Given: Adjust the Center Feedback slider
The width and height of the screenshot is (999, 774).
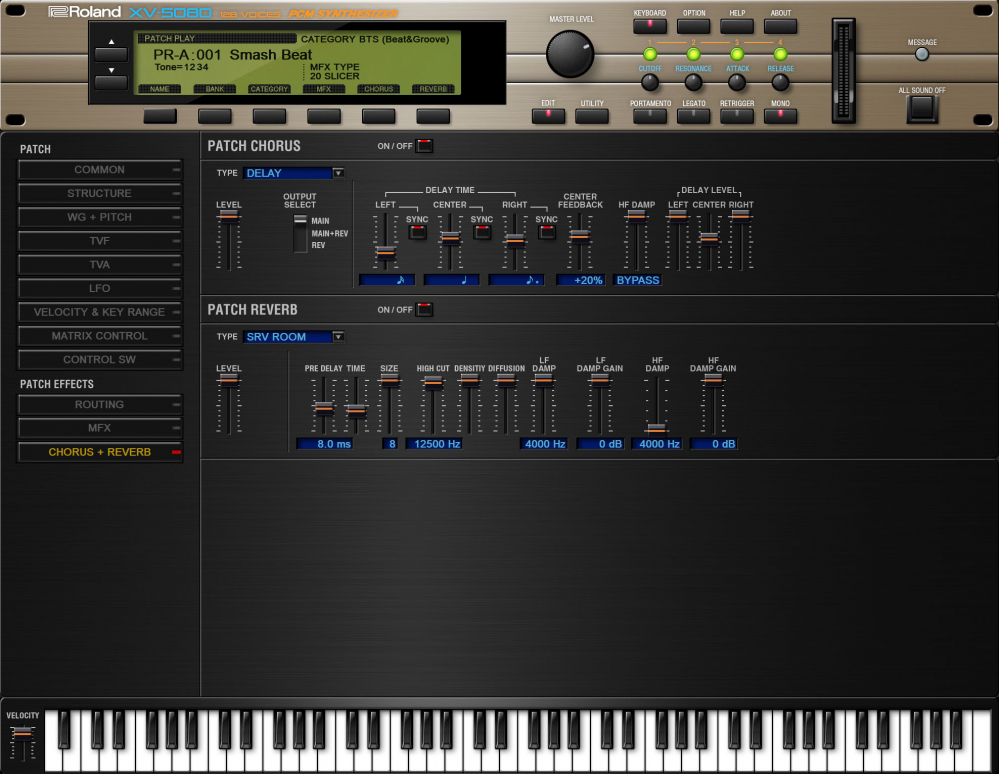Looking at the screenshot, I should tap(579, 236).
